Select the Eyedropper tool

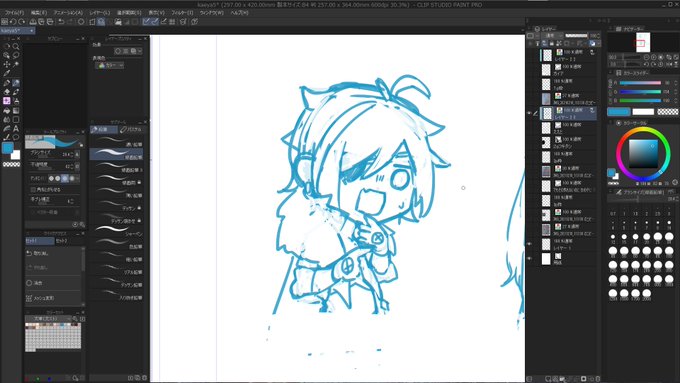[x=7, y=73]
